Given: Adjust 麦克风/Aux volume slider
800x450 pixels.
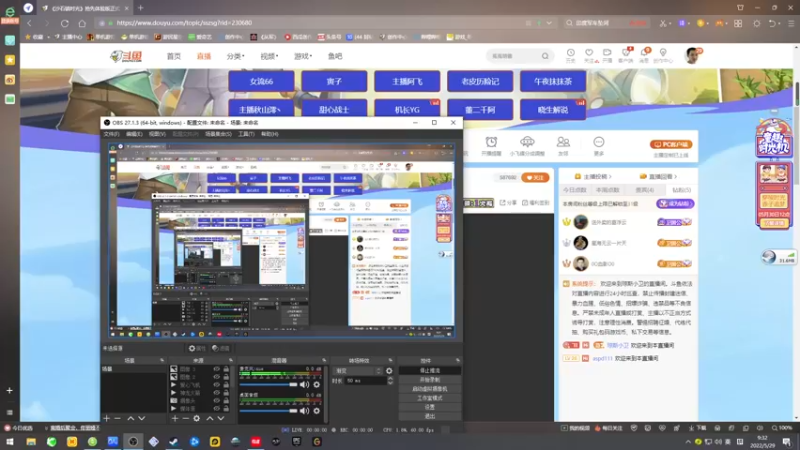Looking at the screenshot, I should click(x=268, y=385).
